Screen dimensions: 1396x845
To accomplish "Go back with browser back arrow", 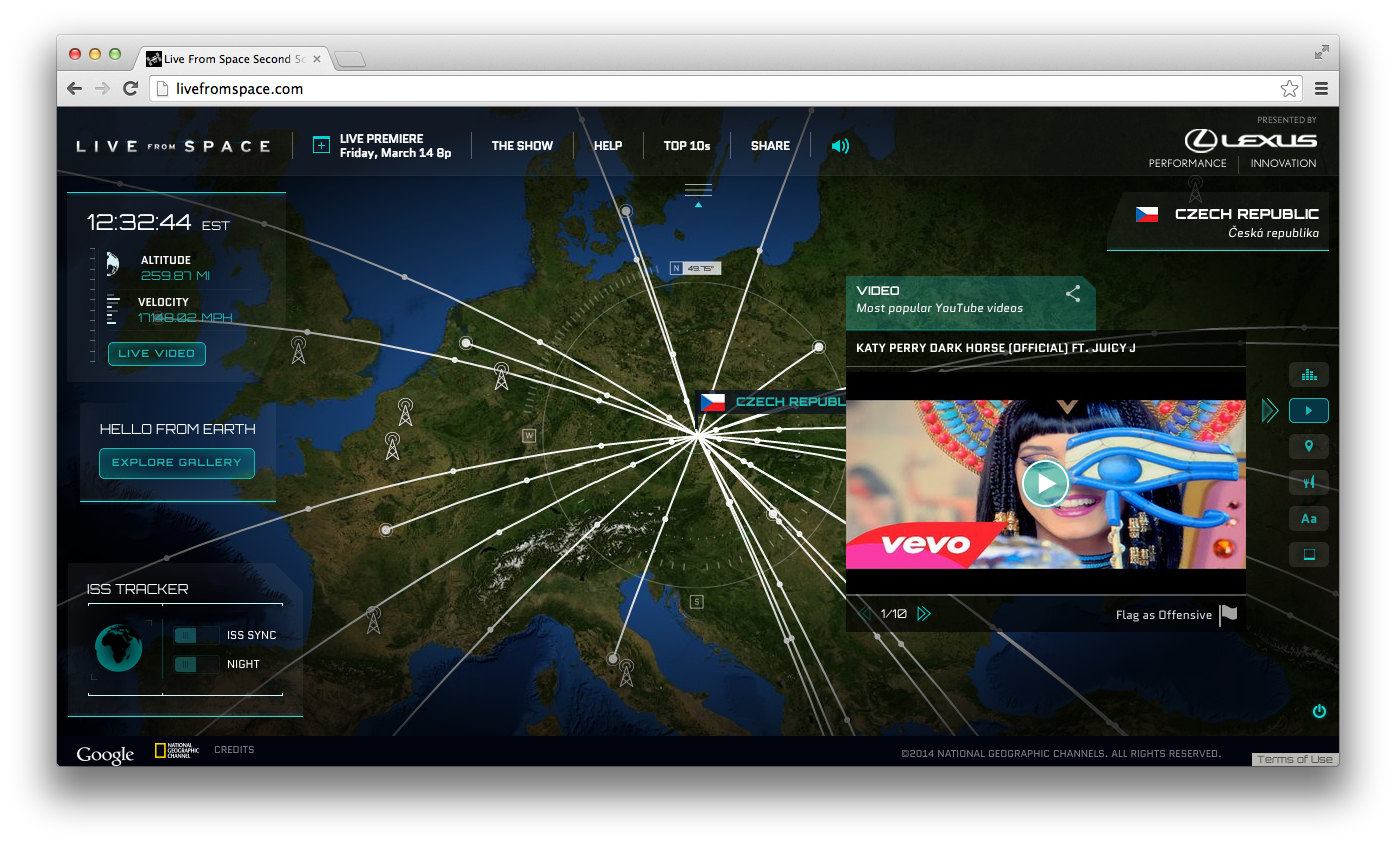I will coord(75,89).
